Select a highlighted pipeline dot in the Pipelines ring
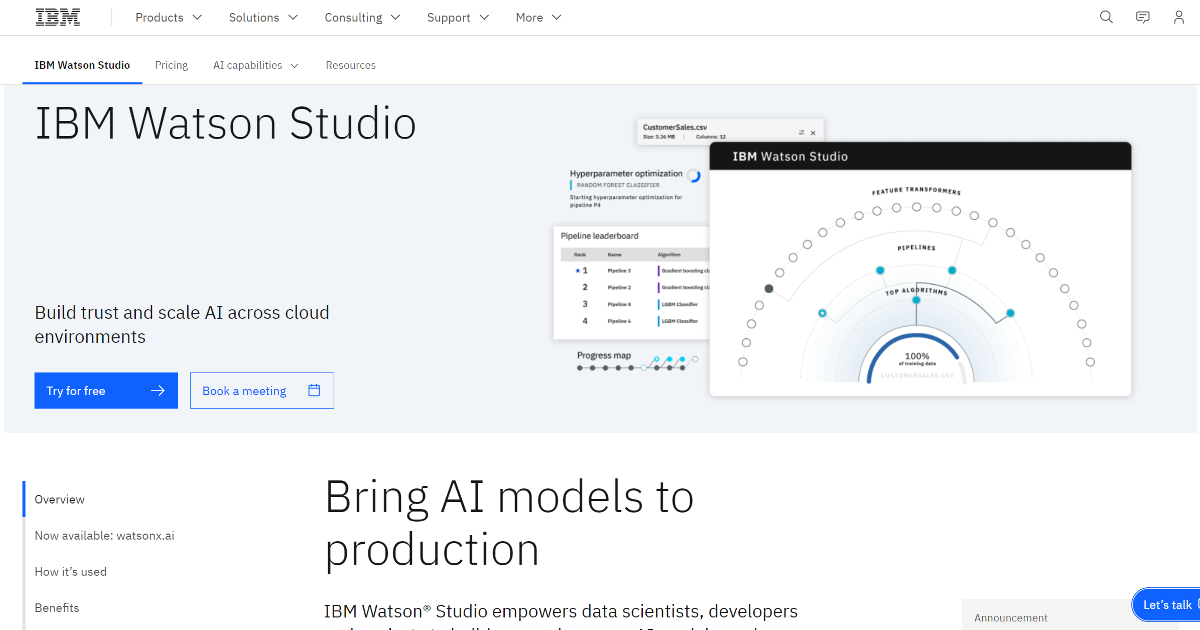This screenshot has height=630, width=1200. click(881, 270)
